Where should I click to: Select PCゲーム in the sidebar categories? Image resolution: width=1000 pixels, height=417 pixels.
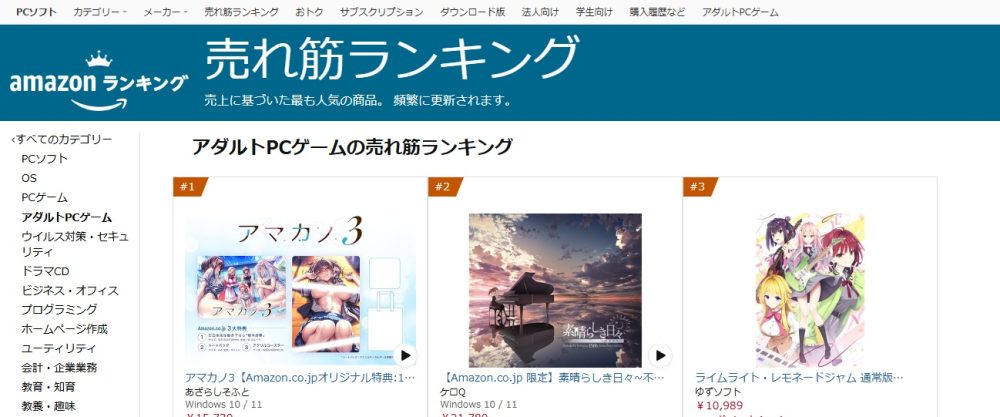[45, 197]
